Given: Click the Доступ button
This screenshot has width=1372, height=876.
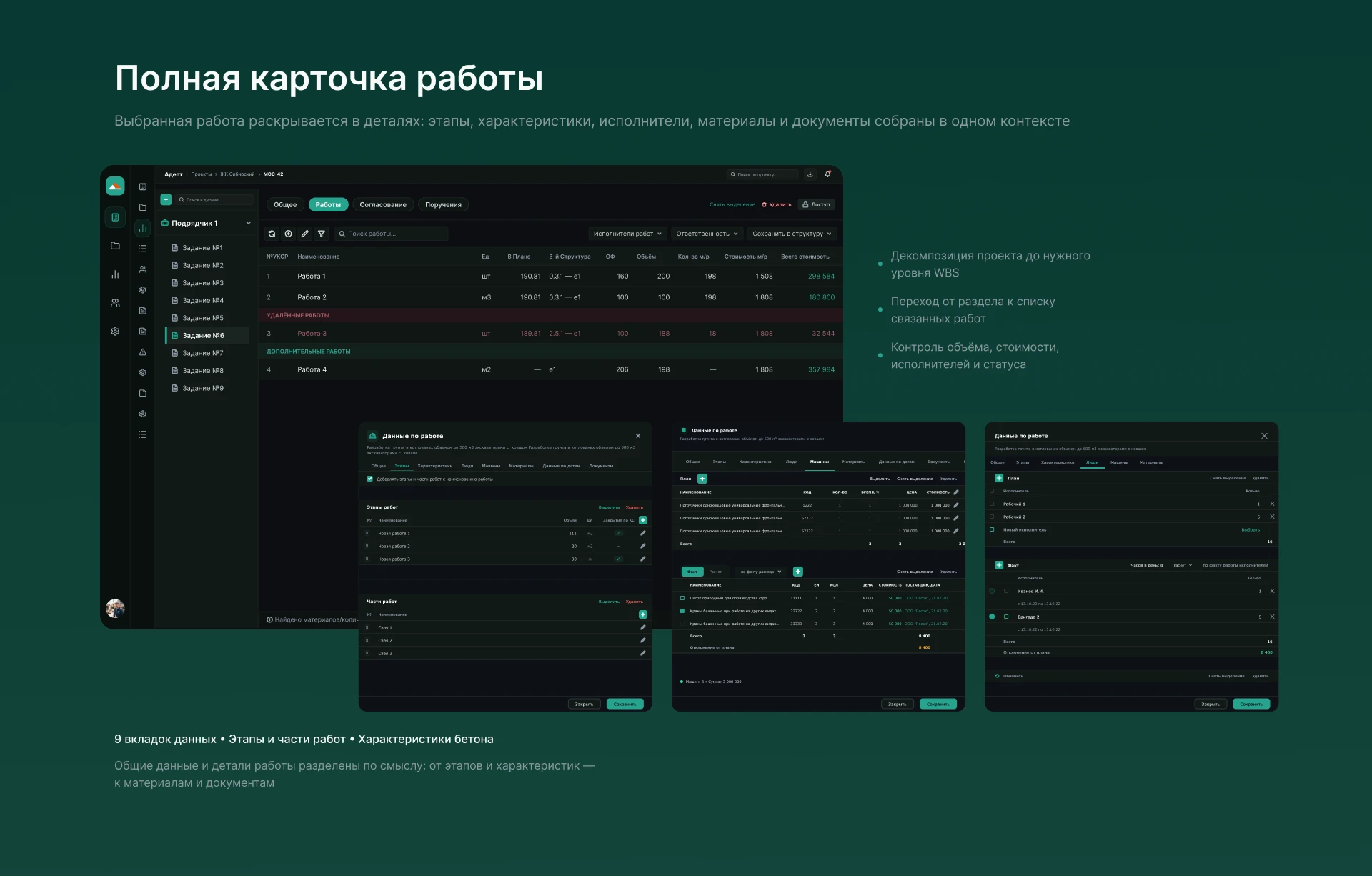Looking at the screenshot, I should tap(816, 205).
